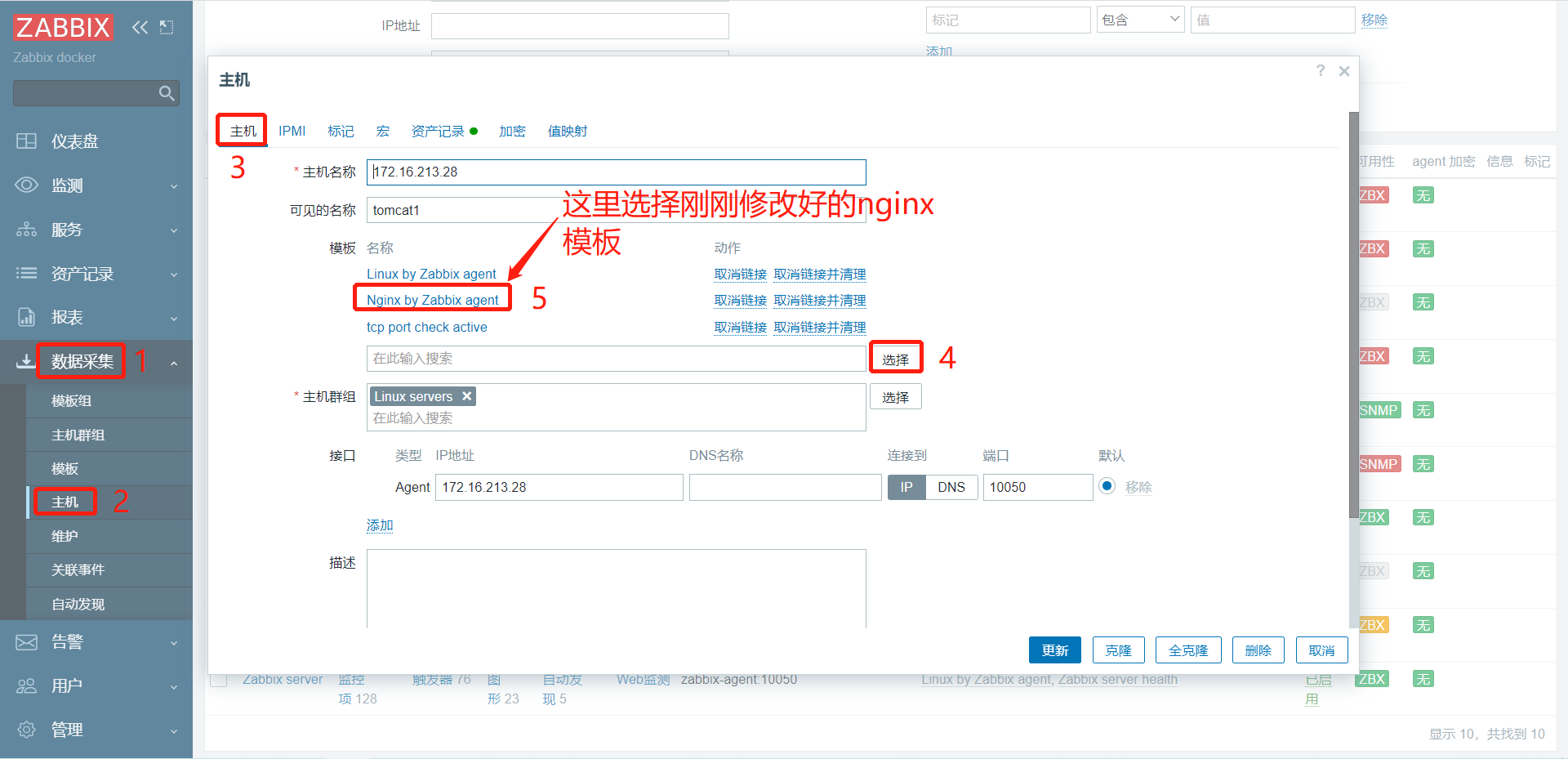1568x759 pixels.
Task: Click the 服务 hierarchy icon
Action: coord(26,230)
